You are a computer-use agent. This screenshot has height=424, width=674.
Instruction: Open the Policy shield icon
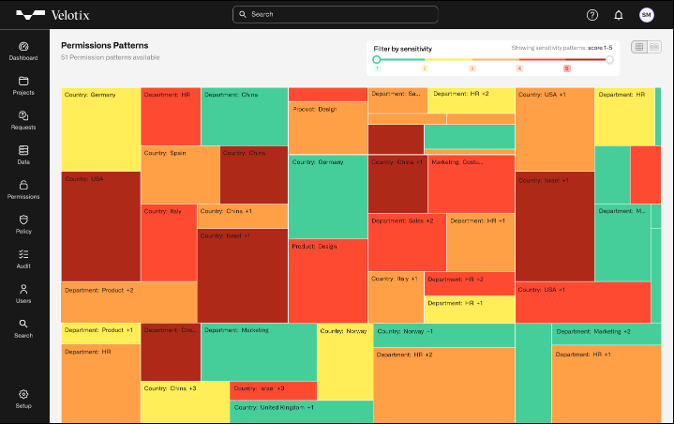coord(23,220)
